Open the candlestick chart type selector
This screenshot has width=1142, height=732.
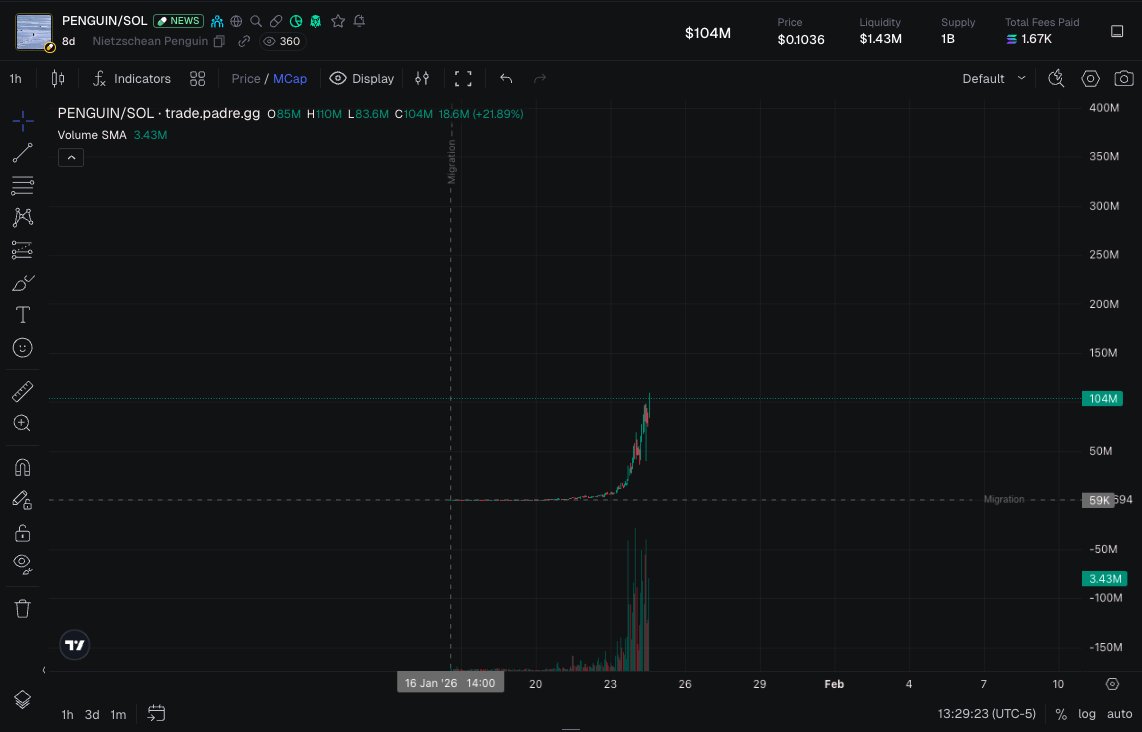[x=58, y=79]
